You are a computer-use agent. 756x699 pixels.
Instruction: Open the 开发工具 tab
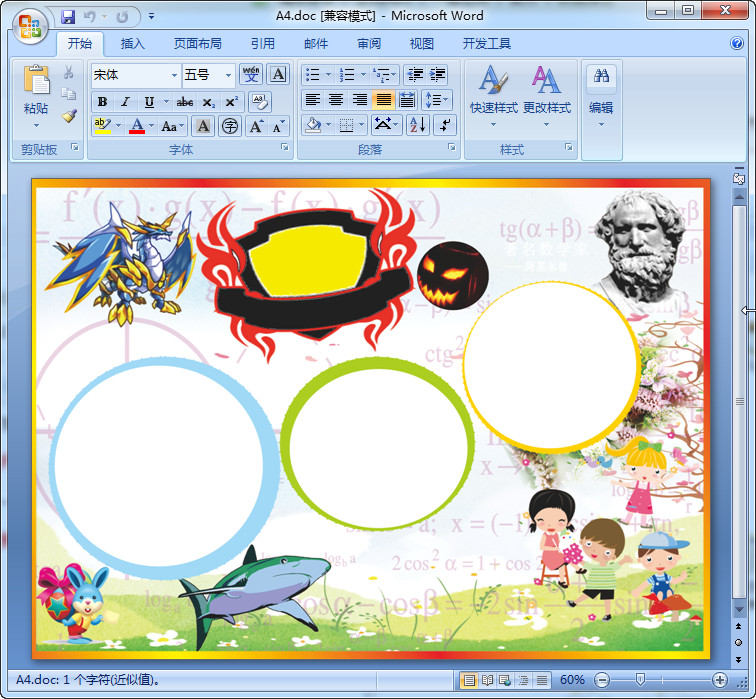[487, 43]
